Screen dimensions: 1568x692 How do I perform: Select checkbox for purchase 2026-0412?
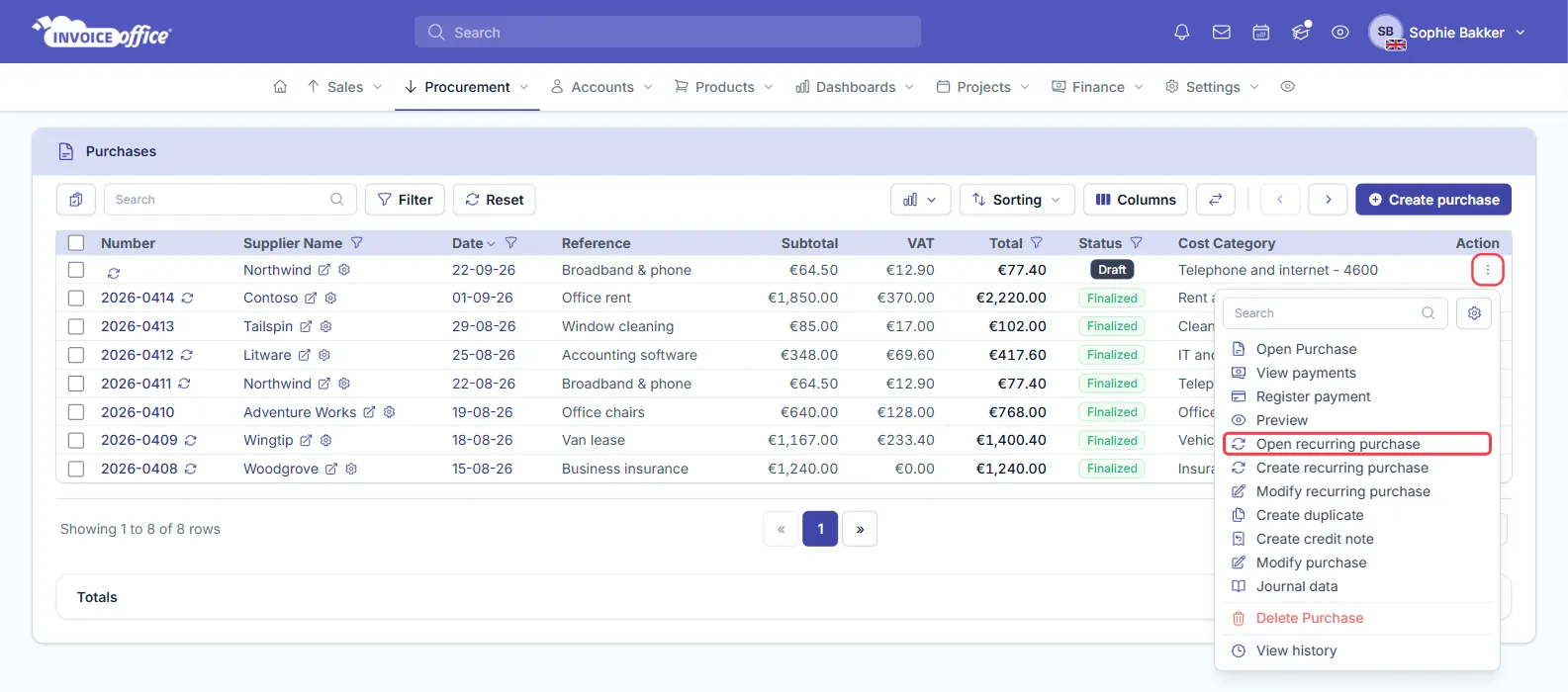click(x=76, y=355)
